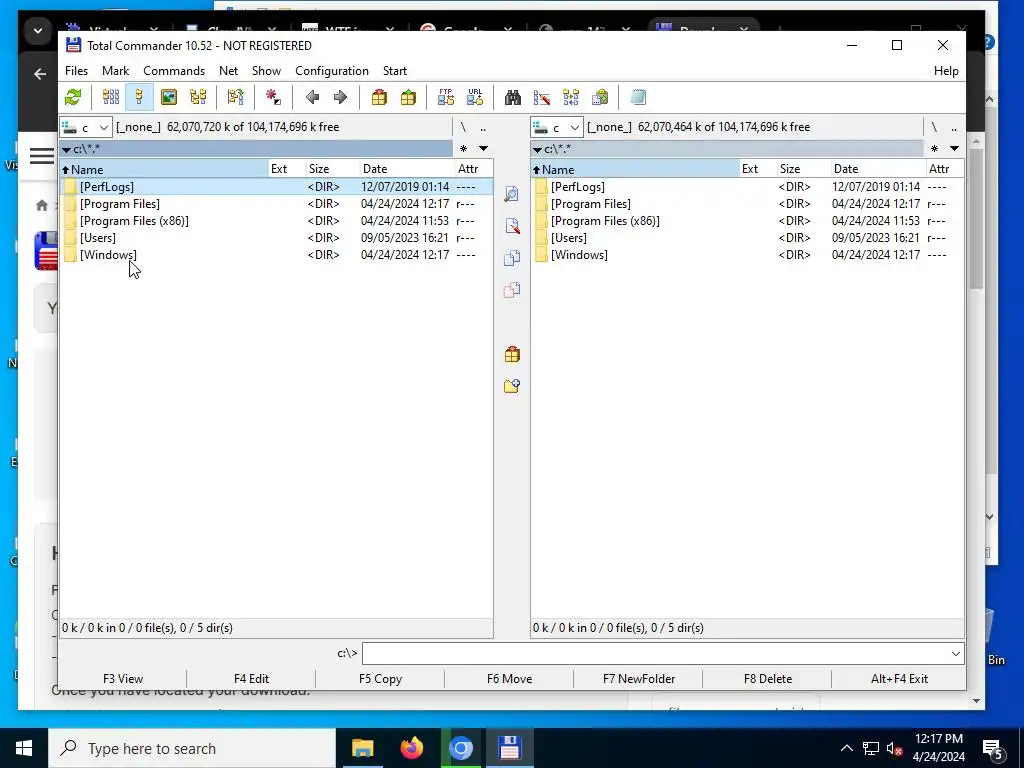Expand the command line history dropdown
This screenshot has height=768, width=1024.
pos(955,654)
